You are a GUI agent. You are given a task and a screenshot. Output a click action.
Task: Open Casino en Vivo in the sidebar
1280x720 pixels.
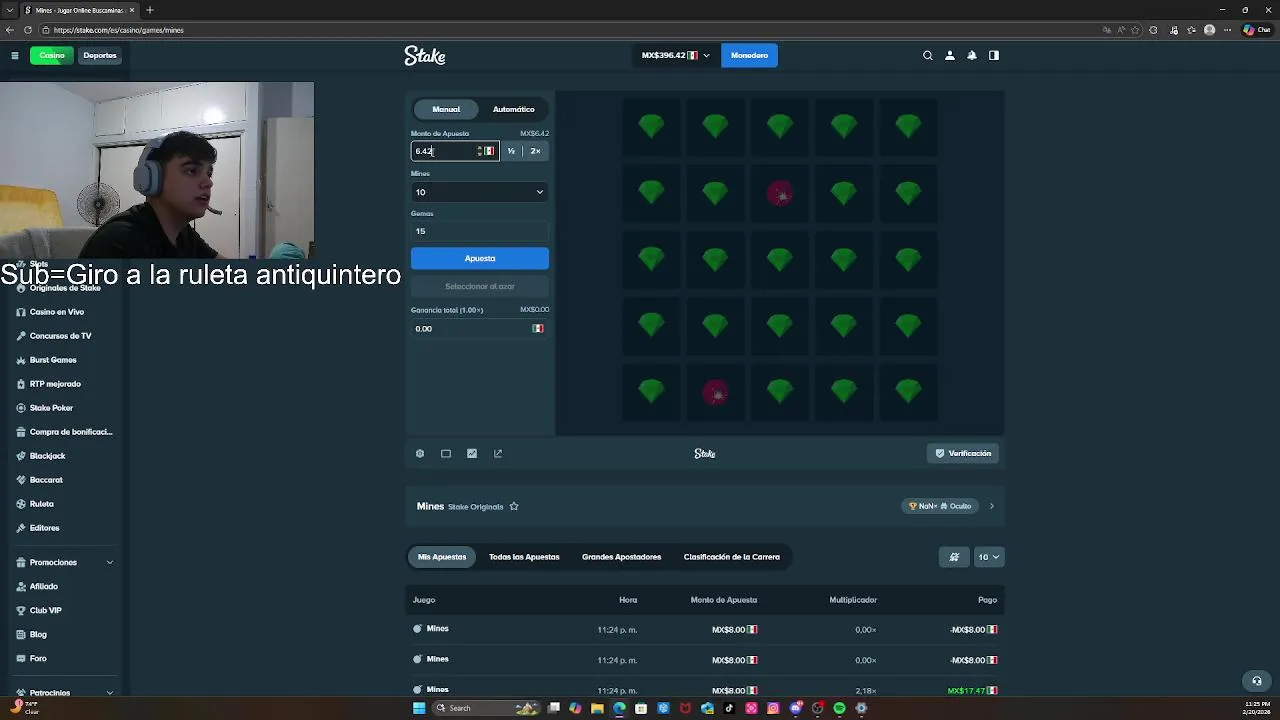(x=57, y=312)
